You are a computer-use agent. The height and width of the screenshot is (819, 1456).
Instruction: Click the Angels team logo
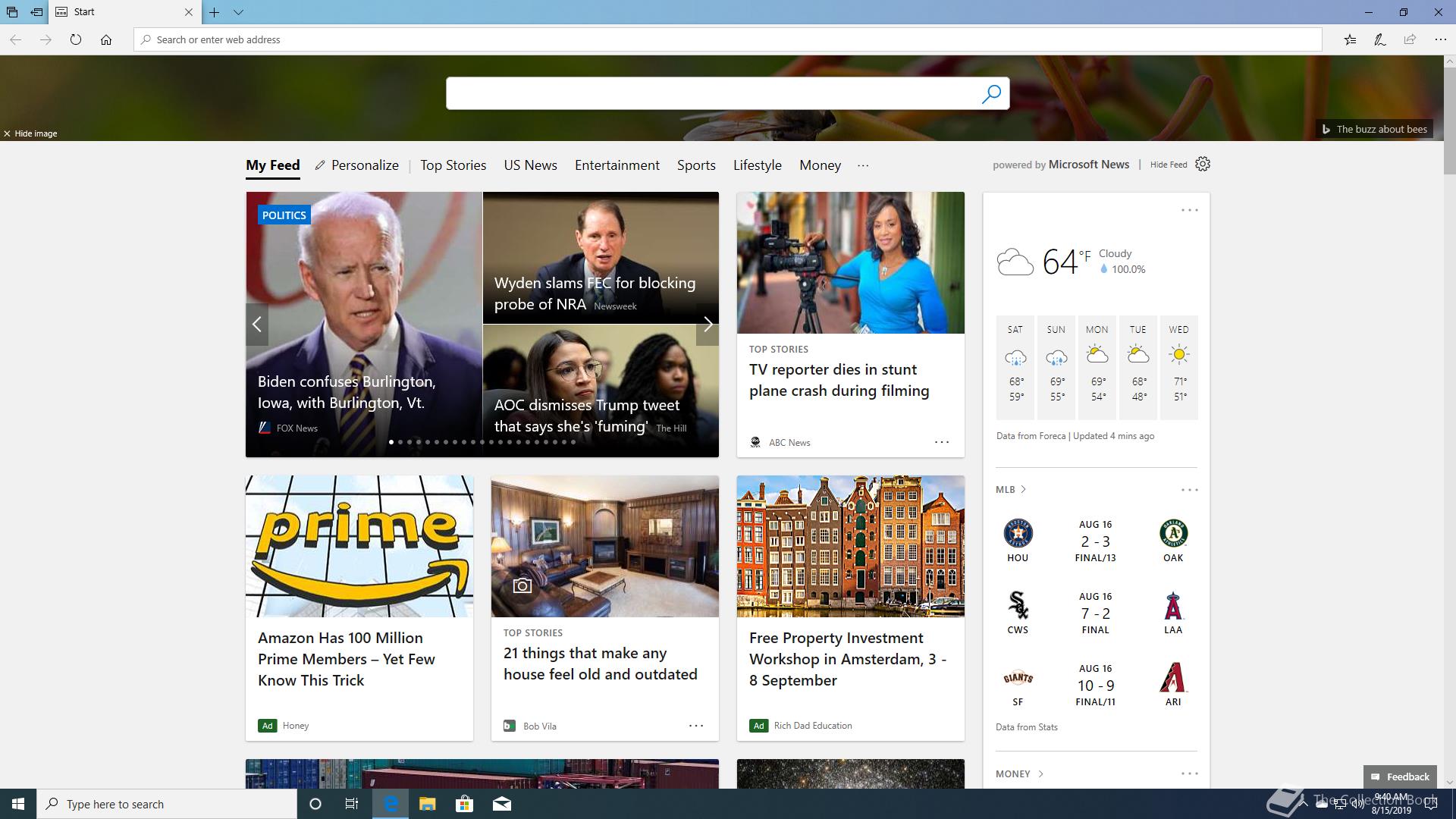[x=1173, y=605]
